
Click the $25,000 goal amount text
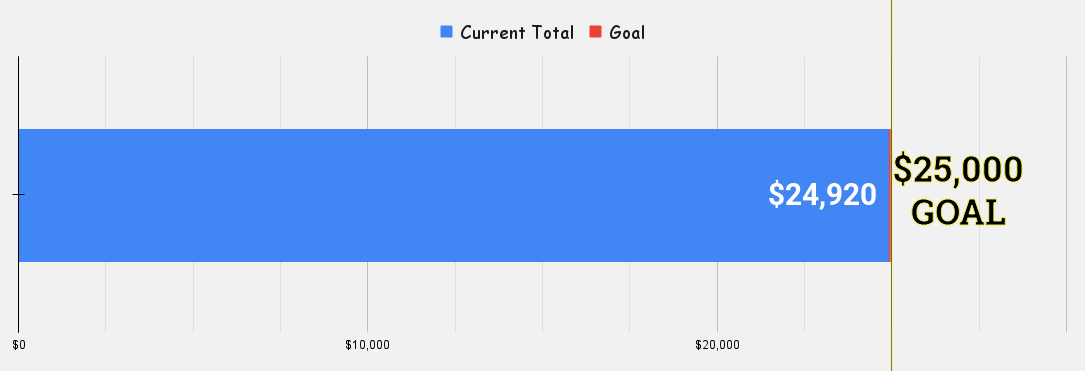click(x=958, y=170)
